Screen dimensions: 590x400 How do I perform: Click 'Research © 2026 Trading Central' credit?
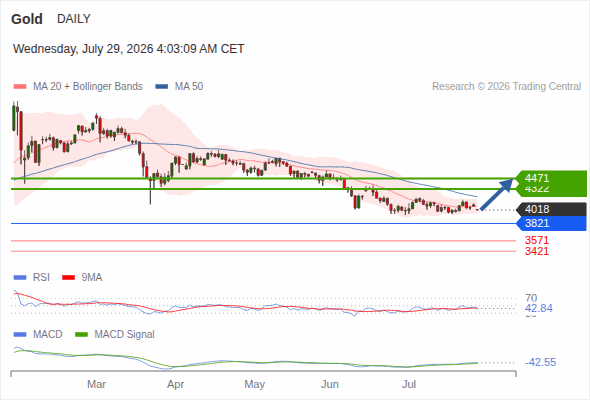(x=506, y=87)
